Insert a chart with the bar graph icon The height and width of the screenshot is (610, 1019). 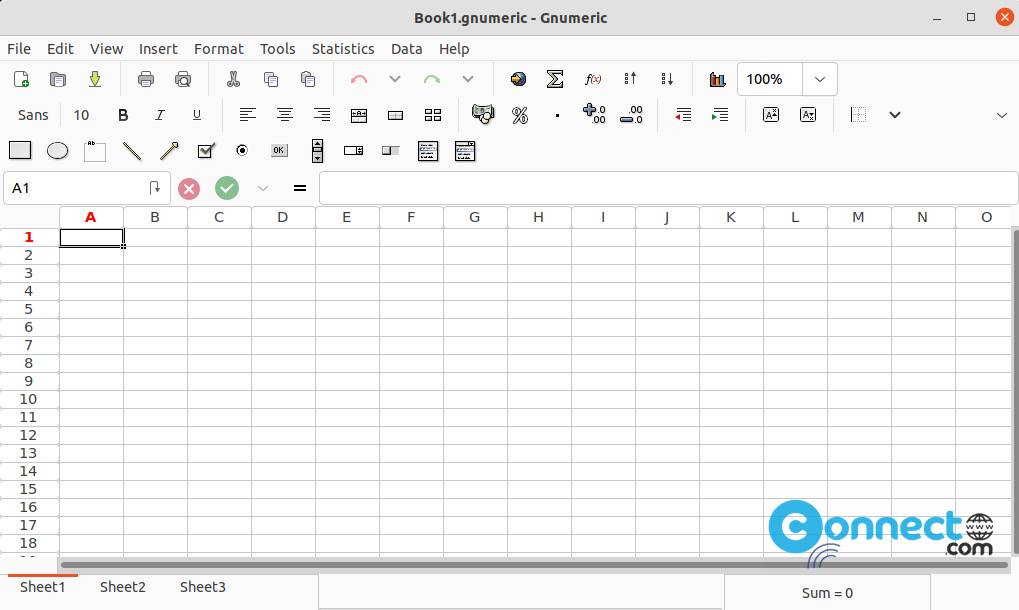click(717, 79)
